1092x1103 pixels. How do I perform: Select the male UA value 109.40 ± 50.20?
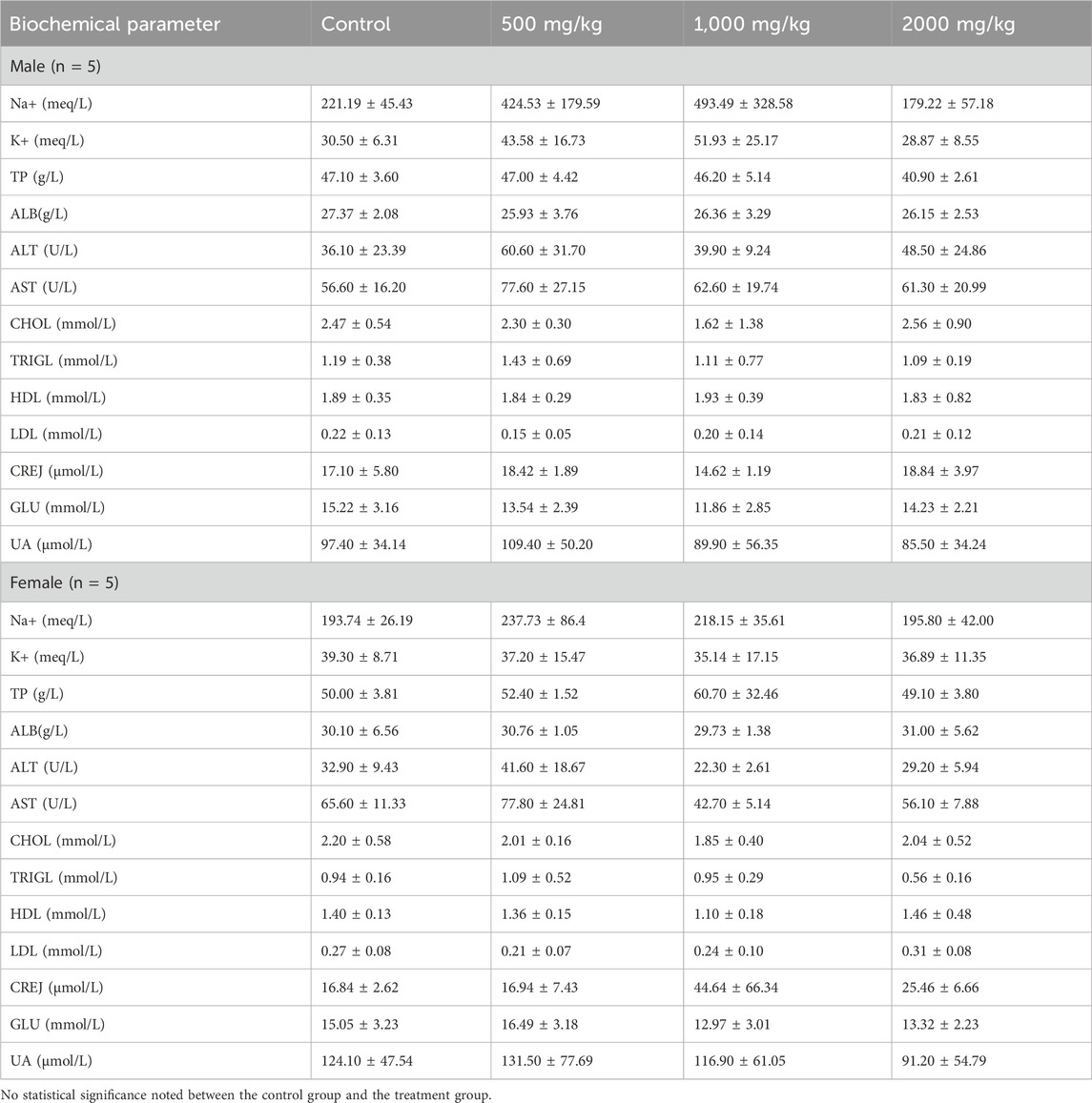point(554,544)
